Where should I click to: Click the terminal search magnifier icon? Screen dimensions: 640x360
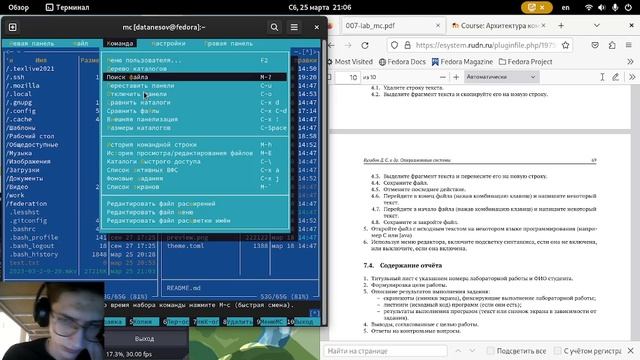tap(274, 27)
